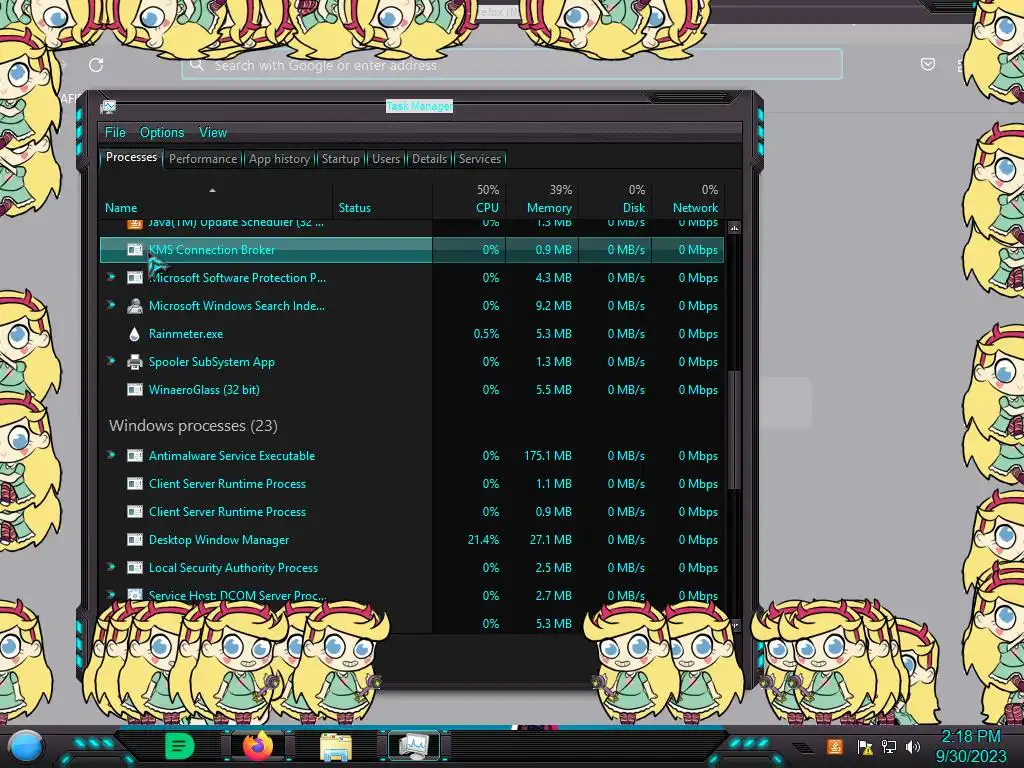Open the Action Center flag tray icon
The image size is (1024, 768).
(x=865, y=746)
